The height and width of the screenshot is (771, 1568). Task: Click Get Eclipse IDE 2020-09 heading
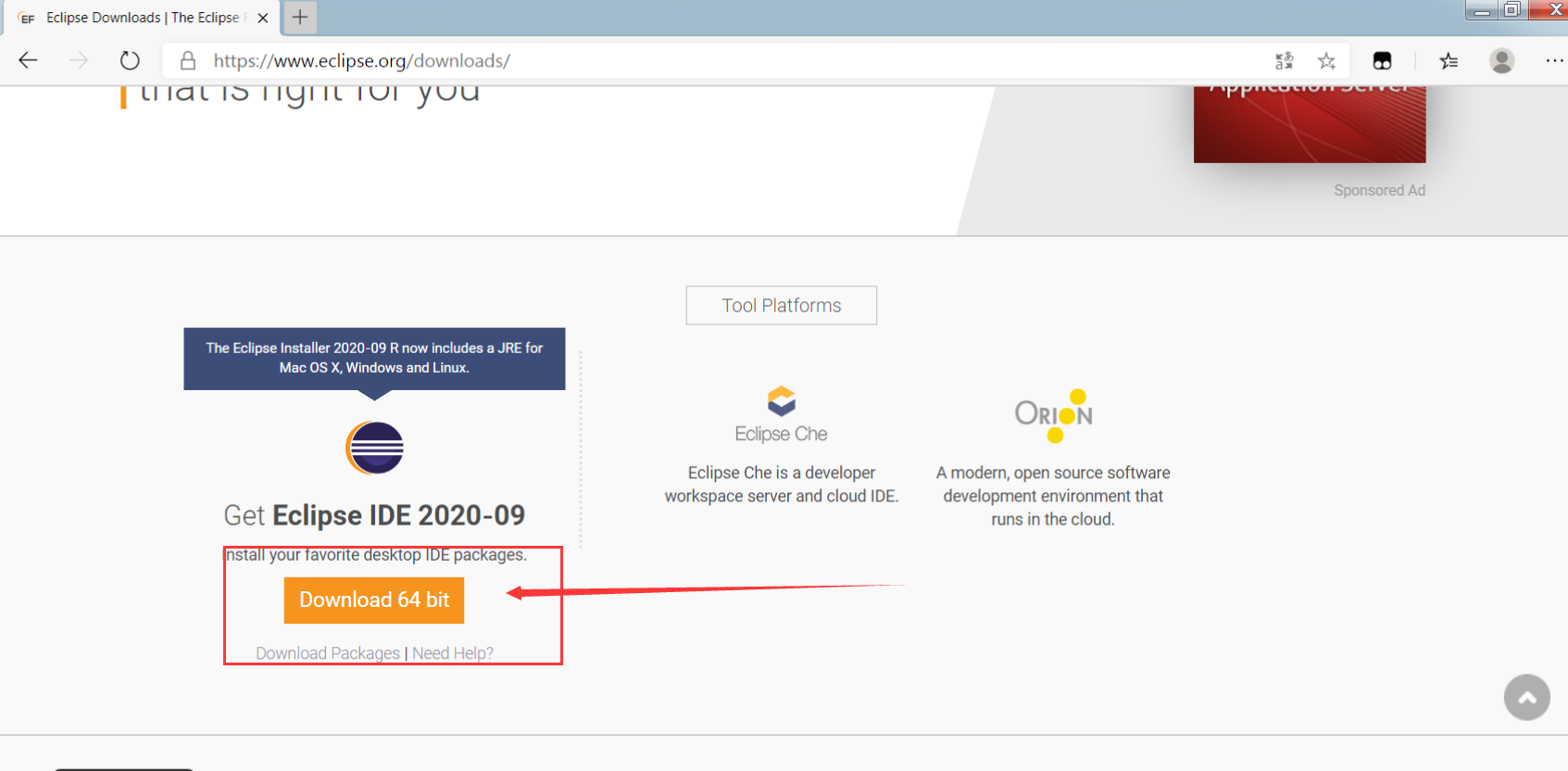pyautogui.click(x=374, y=515)
